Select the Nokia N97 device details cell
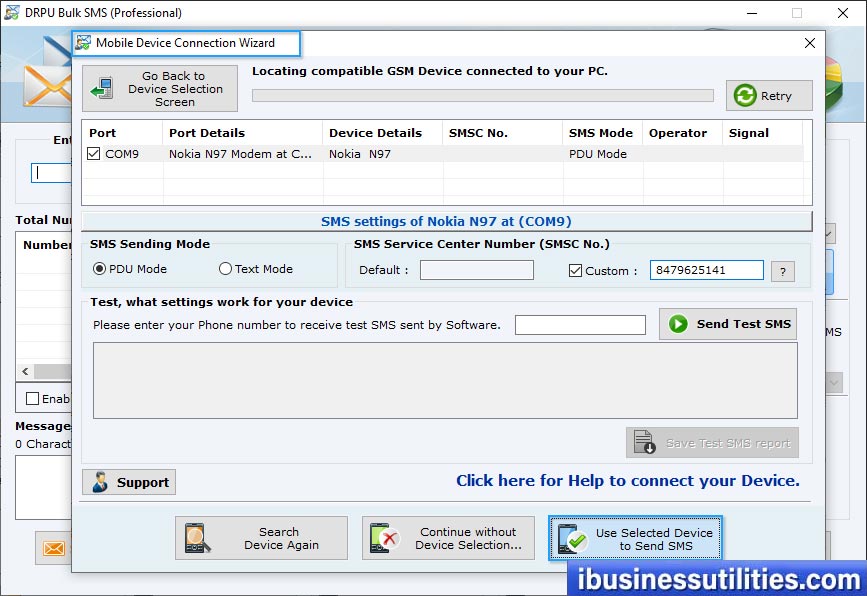This screenshot has height=596, width=867. pyautogui.click(x=383, y=154)
